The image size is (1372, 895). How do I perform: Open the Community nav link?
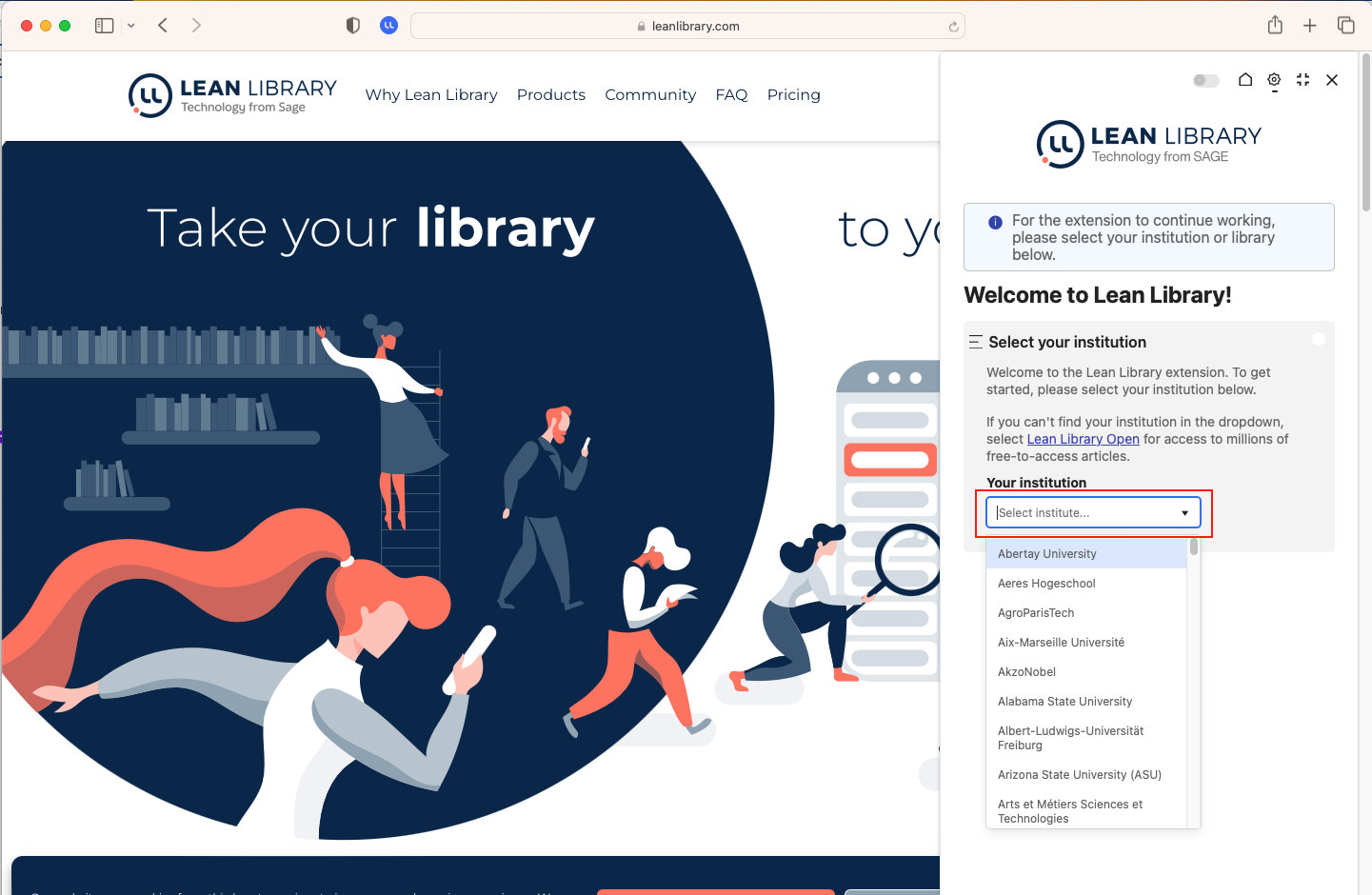click(650, 95)
